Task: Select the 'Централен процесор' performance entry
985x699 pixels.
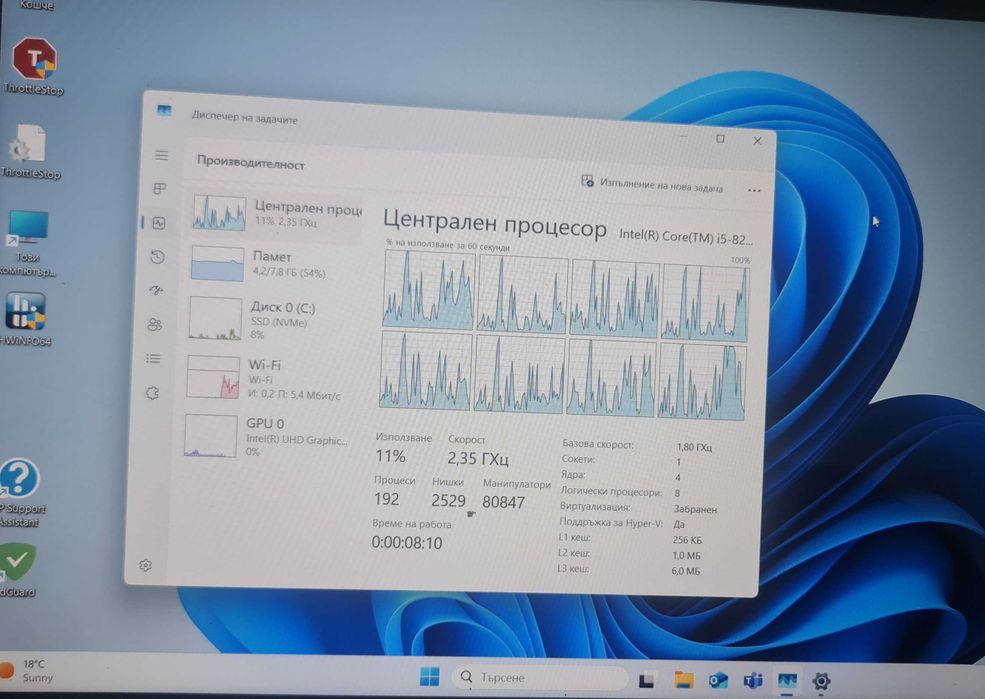Action: pyautogui.click(x=275, y=214)
